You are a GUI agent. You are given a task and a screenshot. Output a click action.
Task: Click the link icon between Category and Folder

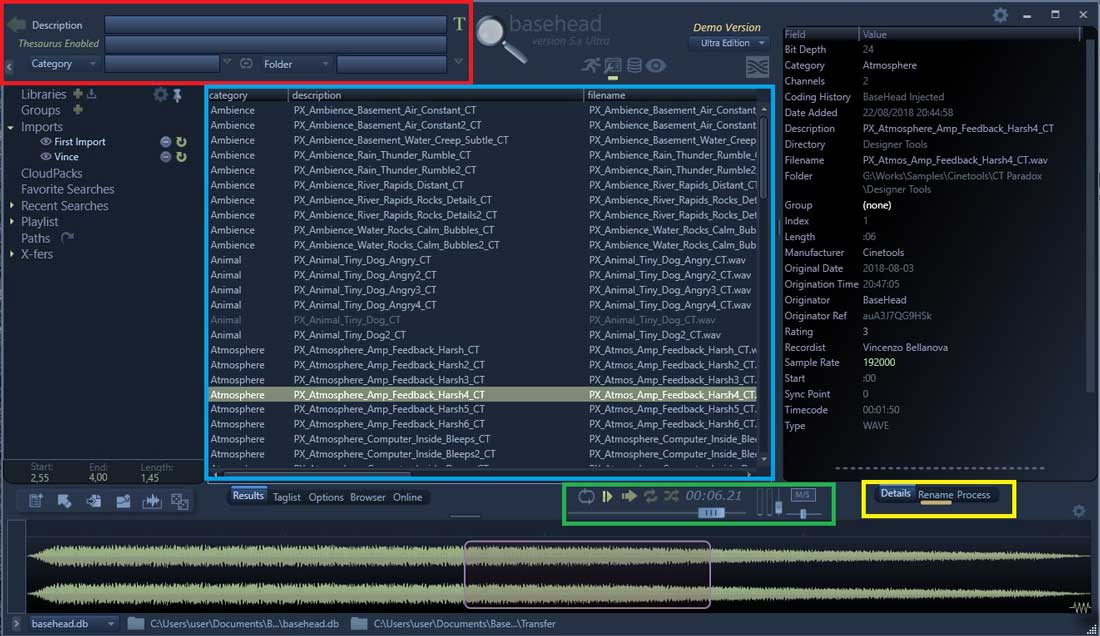point(246,64)
